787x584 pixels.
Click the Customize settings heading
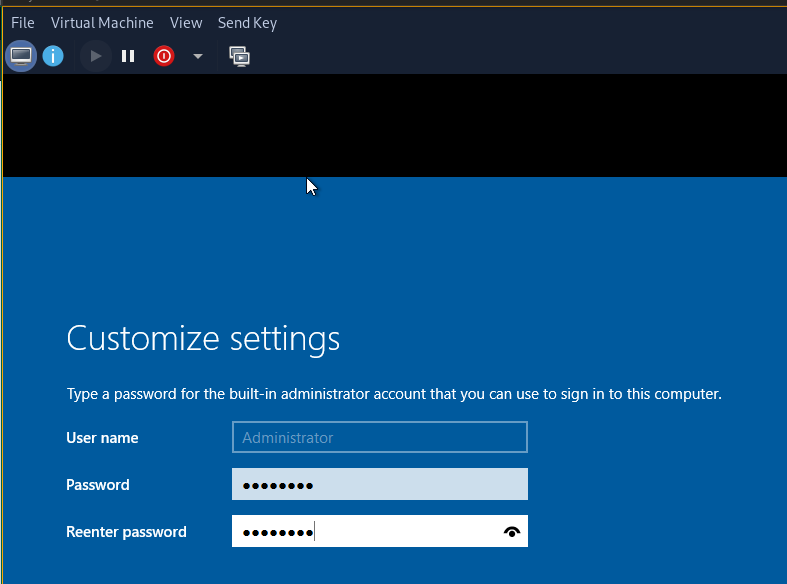click(203, 339)
